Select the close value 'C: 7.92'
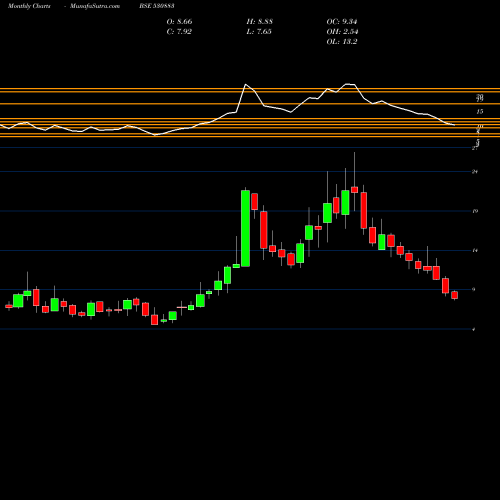This screenshot has width=500, height=500. 179,31
